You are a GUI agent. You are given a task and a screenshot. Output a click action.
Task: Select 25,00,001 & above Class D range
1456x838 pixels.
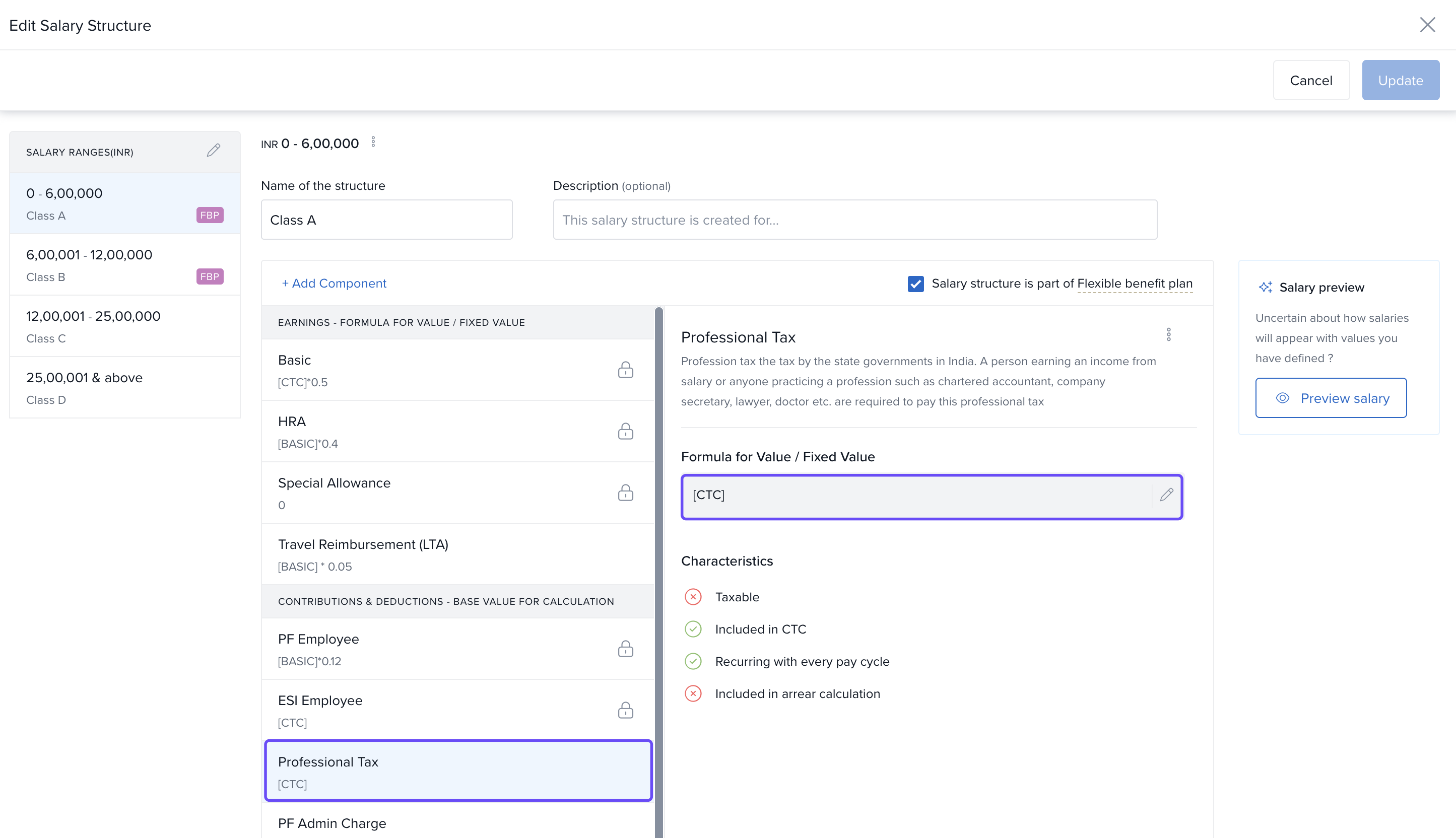pos(124,388)
